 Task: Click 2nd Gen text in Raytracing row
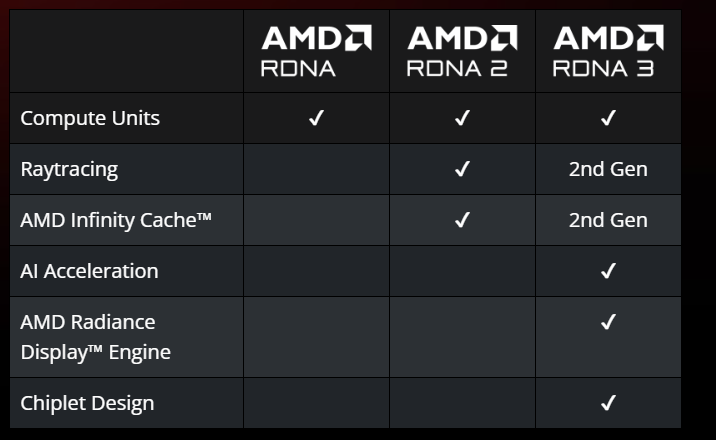(608, 169)
